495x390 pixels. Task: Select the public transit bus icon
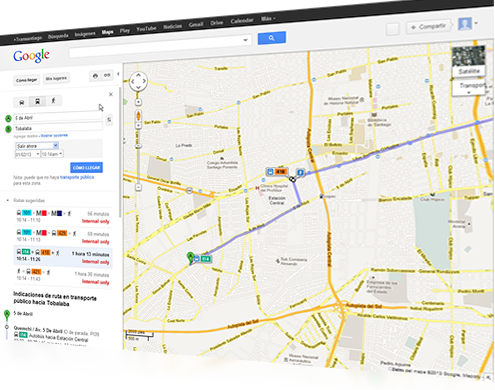pos(37,101)
